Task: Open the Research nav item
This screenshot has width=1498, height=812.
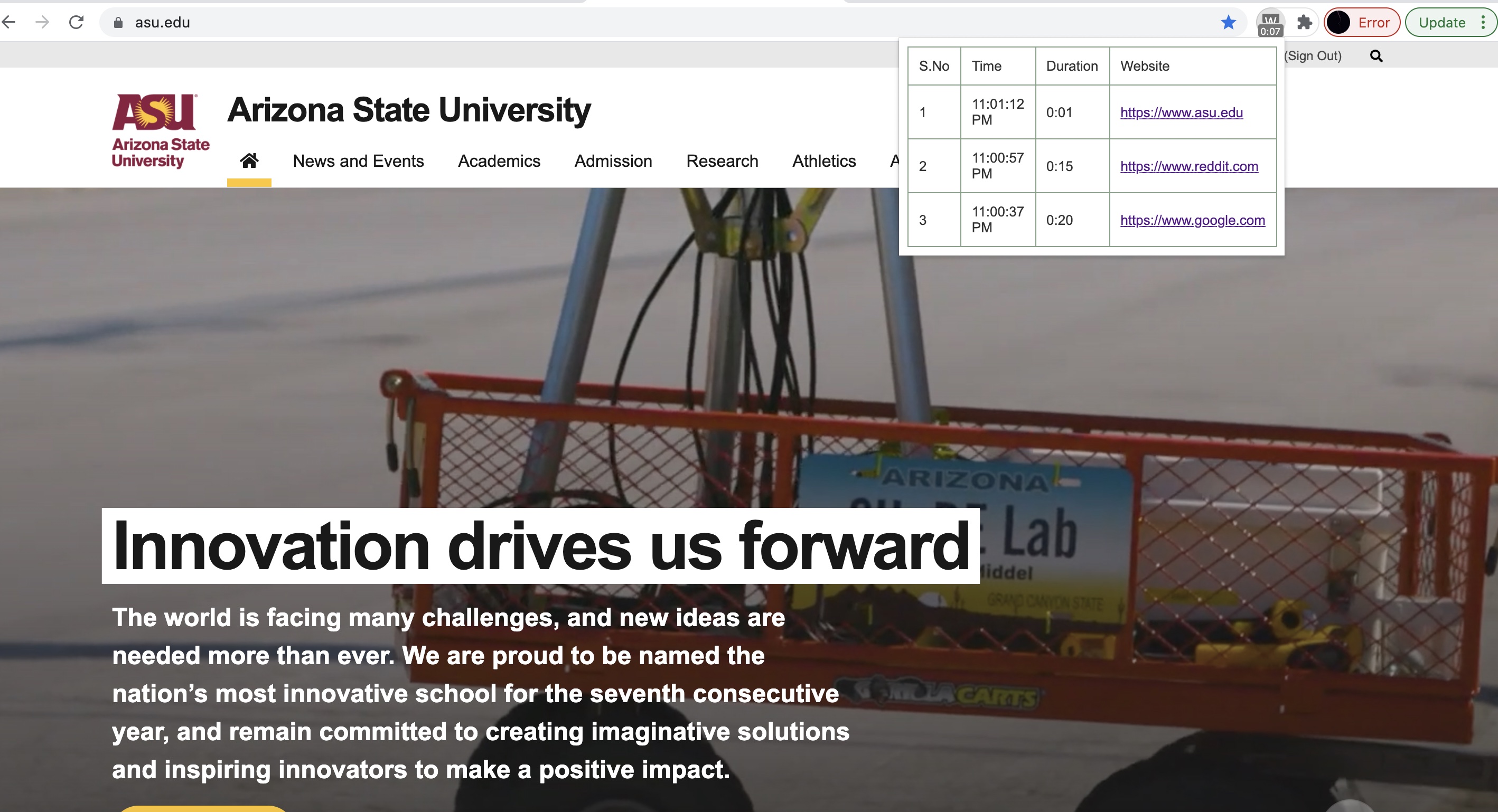Action: 722,160
